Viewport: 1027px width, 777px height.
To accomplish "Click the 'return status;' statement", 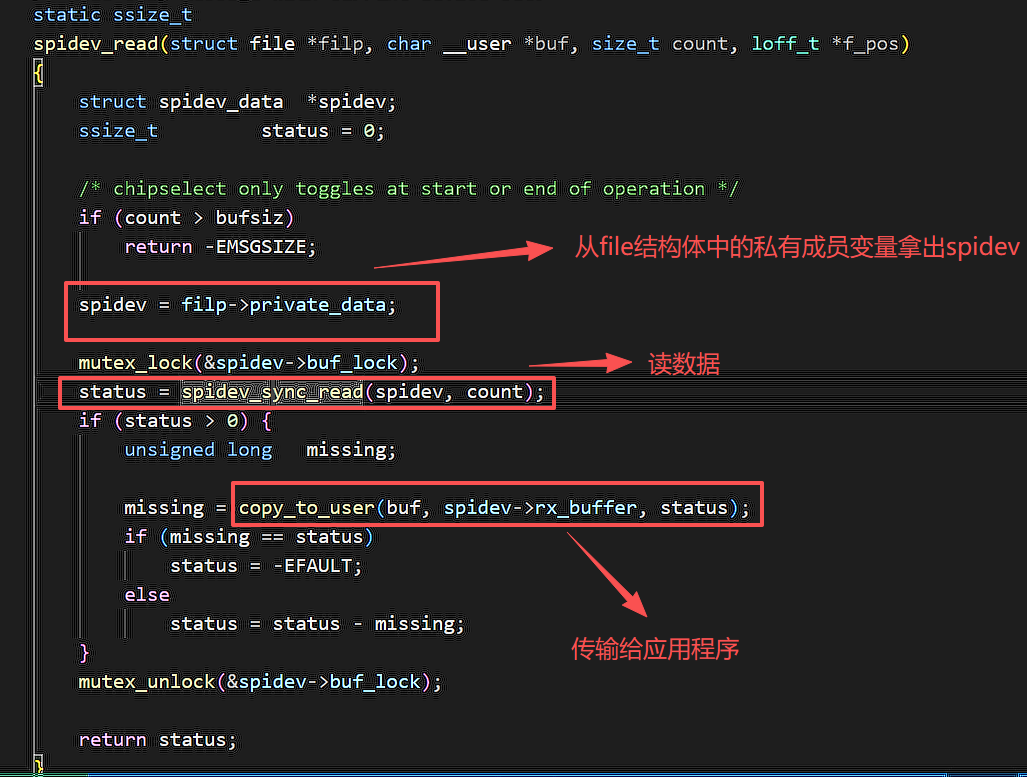I will 157,740.
